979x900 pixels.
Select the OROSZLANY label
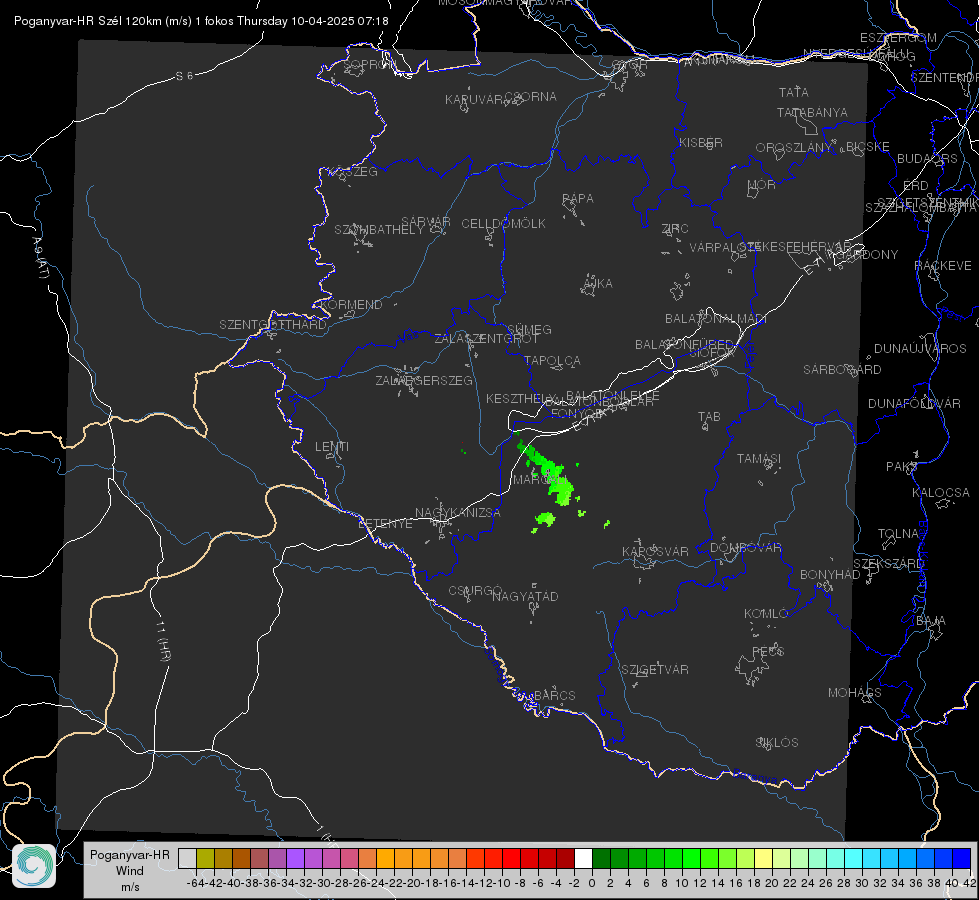tap(794, 148)
